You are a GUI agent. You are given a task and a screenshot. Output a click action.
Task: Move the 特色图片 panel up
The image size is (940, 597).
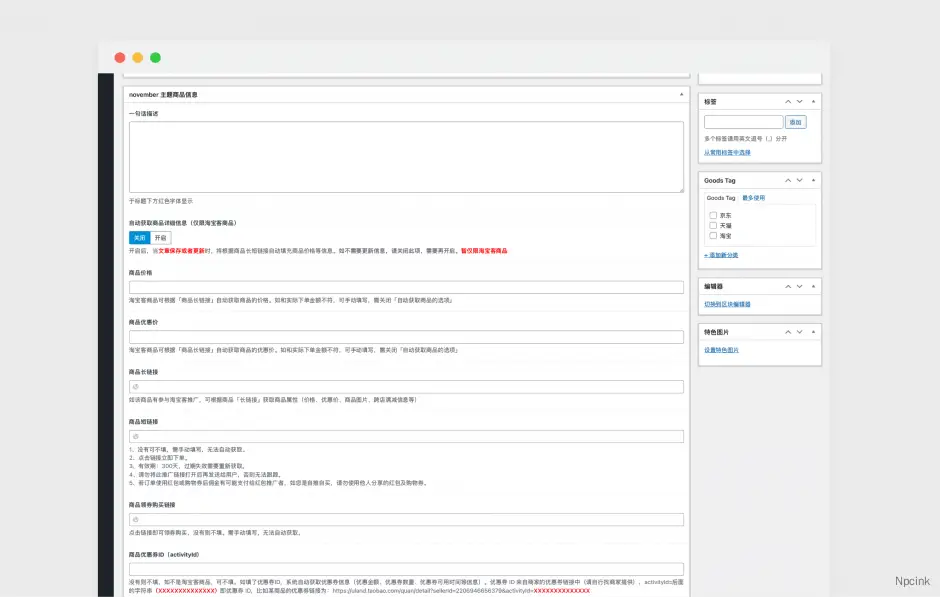[x=787, y=331]
